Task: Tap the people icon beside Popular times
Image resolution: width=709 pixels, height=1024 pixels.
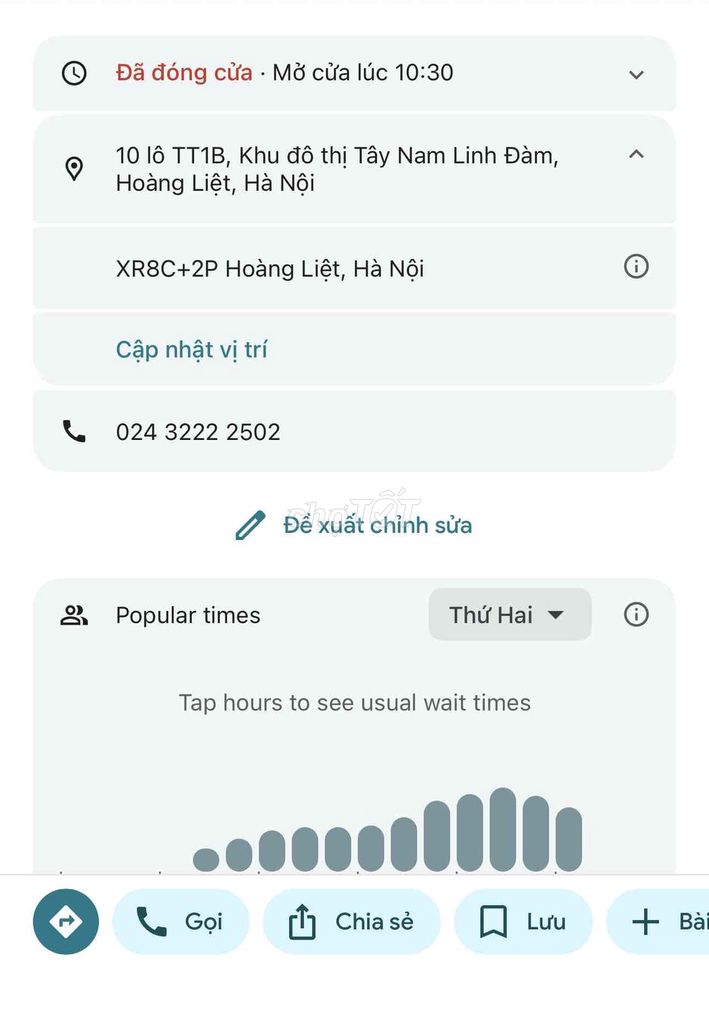Action: tap(74, 615)
